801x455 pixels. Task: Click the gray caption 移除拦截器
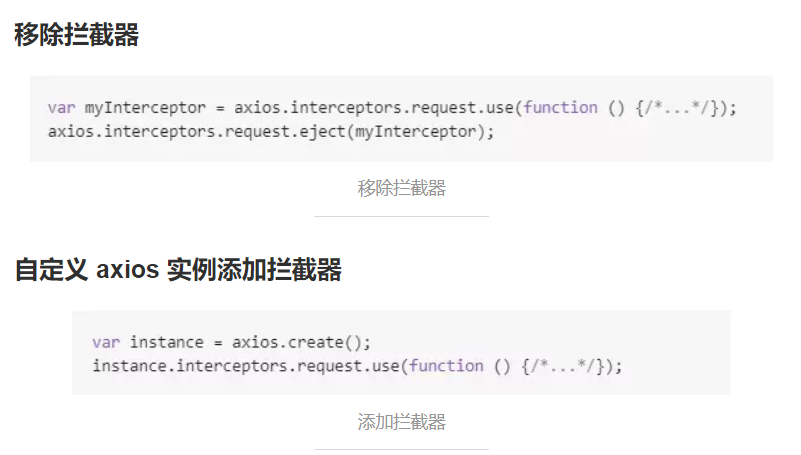(401, 188)
